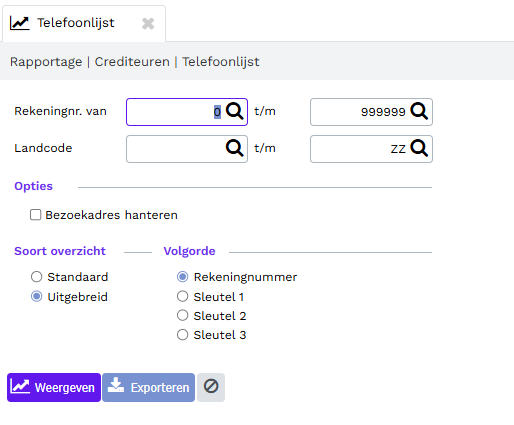Focus the Landcode from input field
Image resolution: width=514 pixels, height=425 pixels.
(x=187, y=149)
